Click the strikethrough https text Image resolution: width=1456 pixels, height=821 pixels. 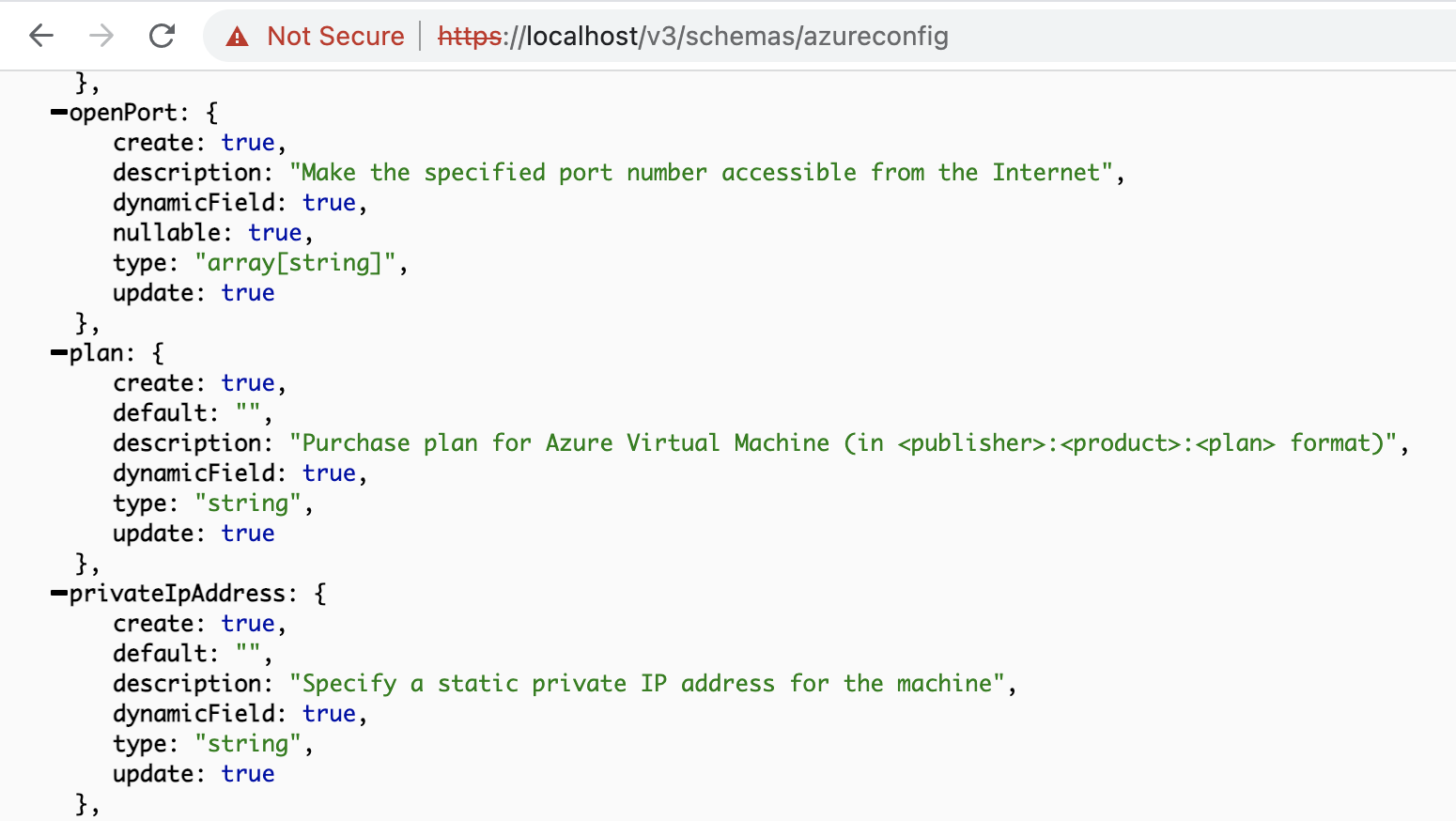[469, 36]
